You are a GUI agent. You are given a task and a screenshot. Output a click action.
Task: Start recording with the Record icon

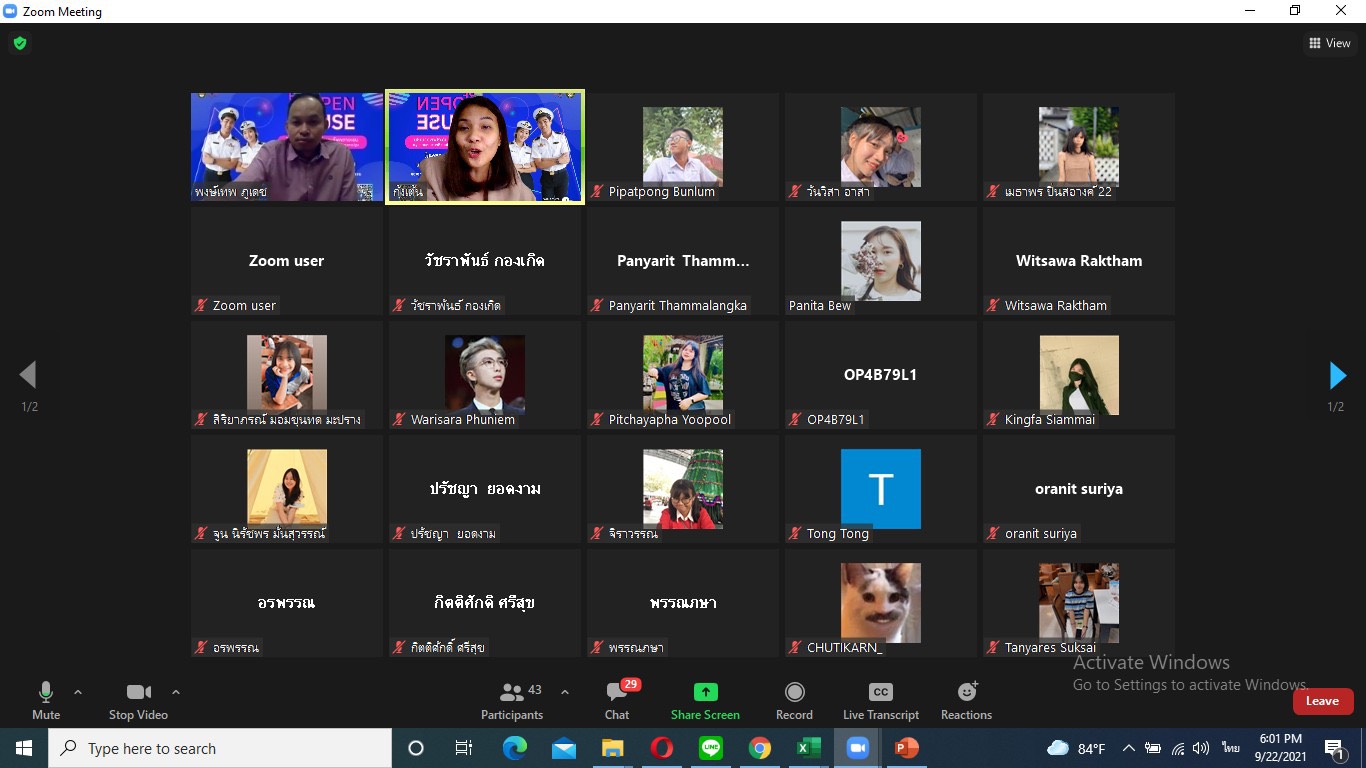794,693
